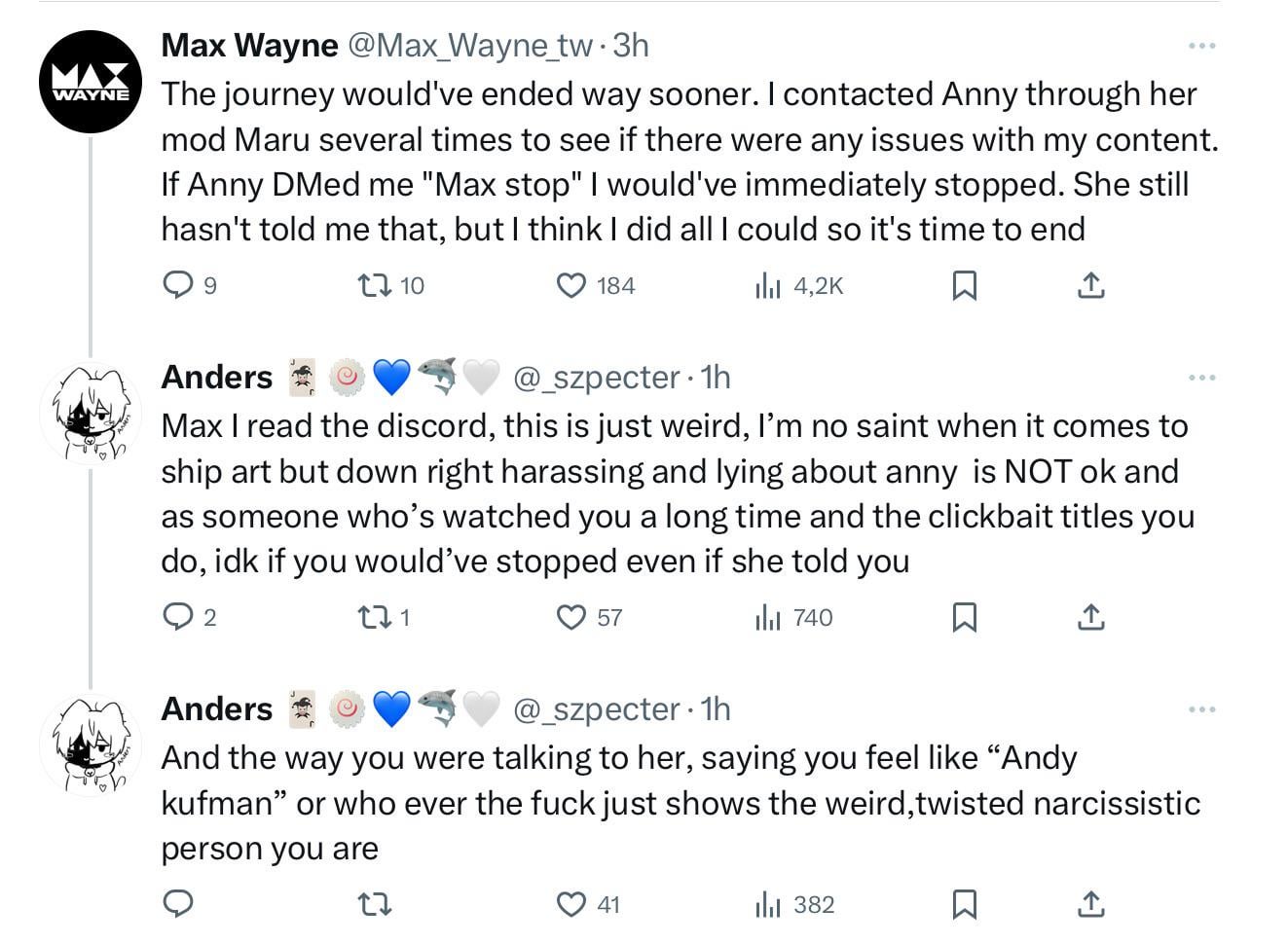
Task: Like Anders' tweet with 41 likes
Action: point(588,904)
